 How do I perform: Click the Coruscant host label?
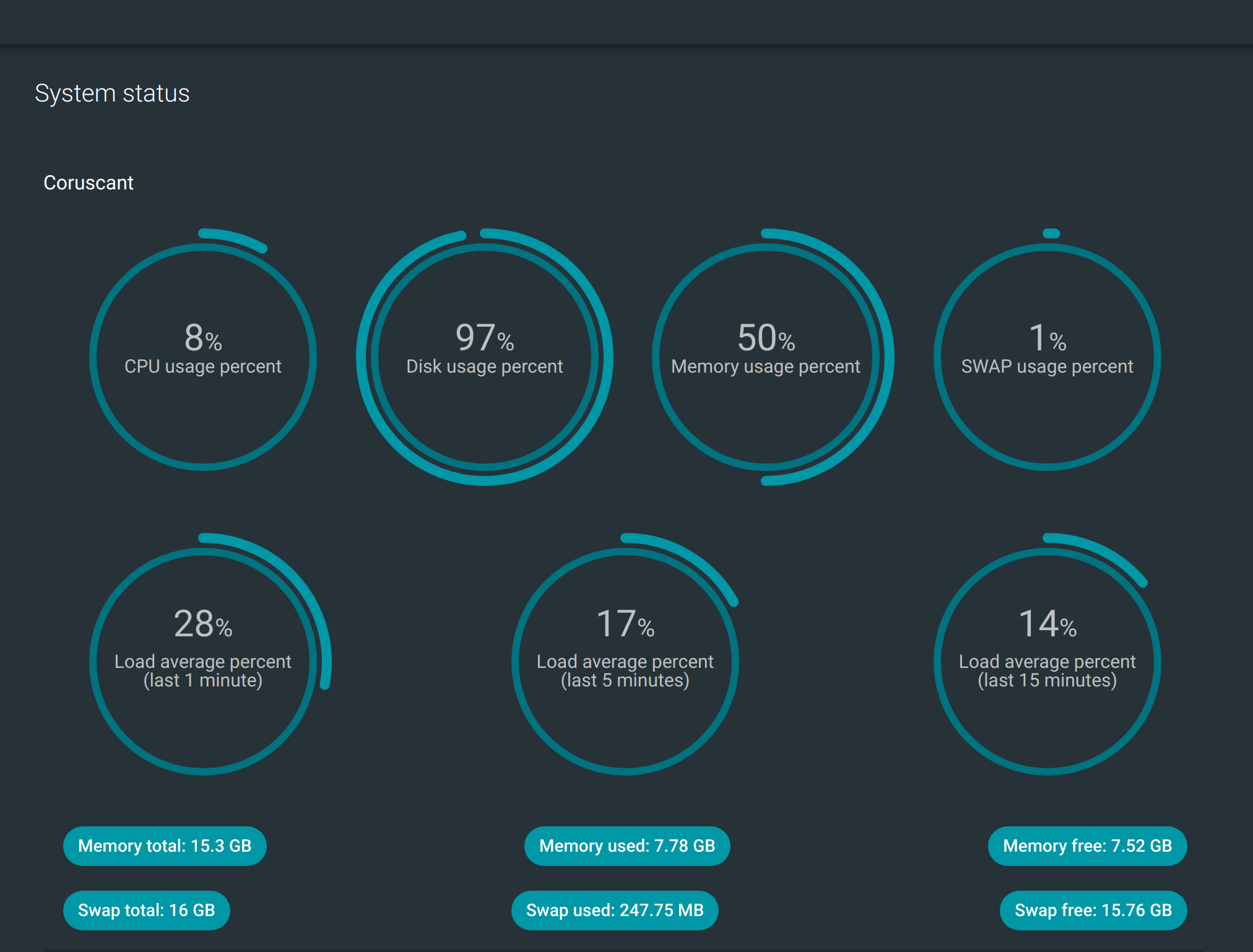89,183
